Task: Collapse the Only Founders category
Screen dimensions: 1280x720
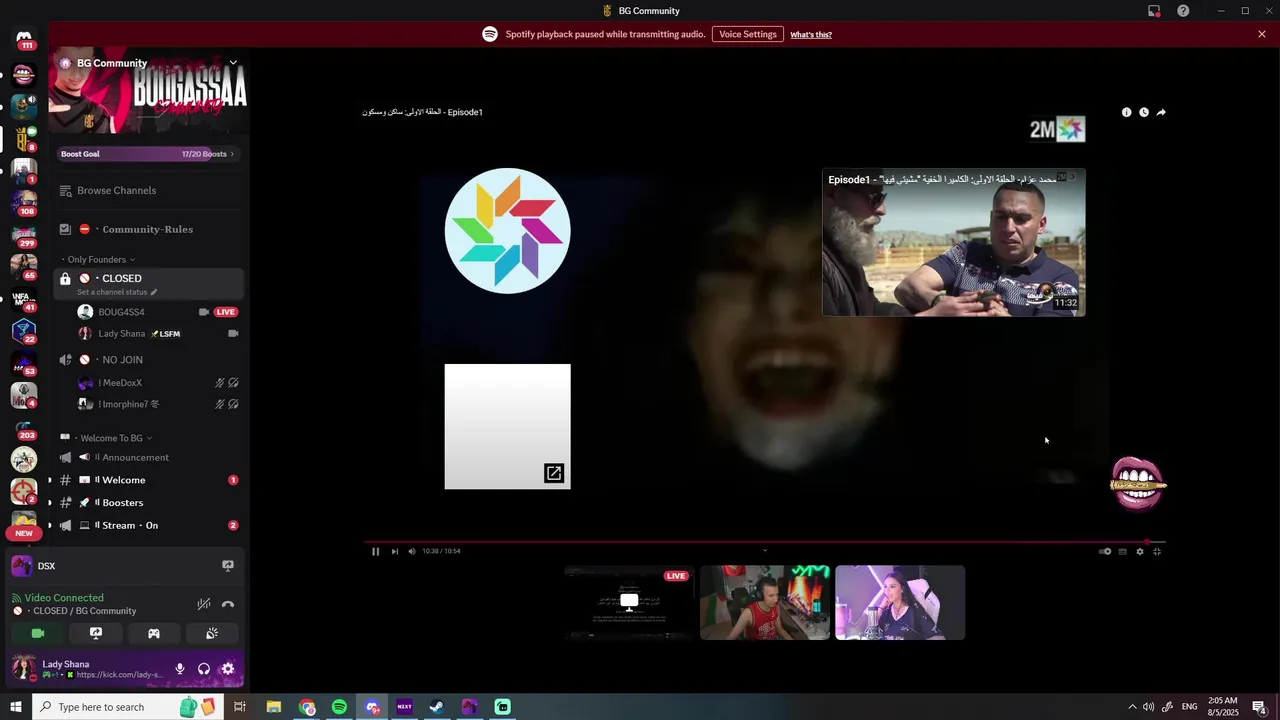Action: click(98, 259)
